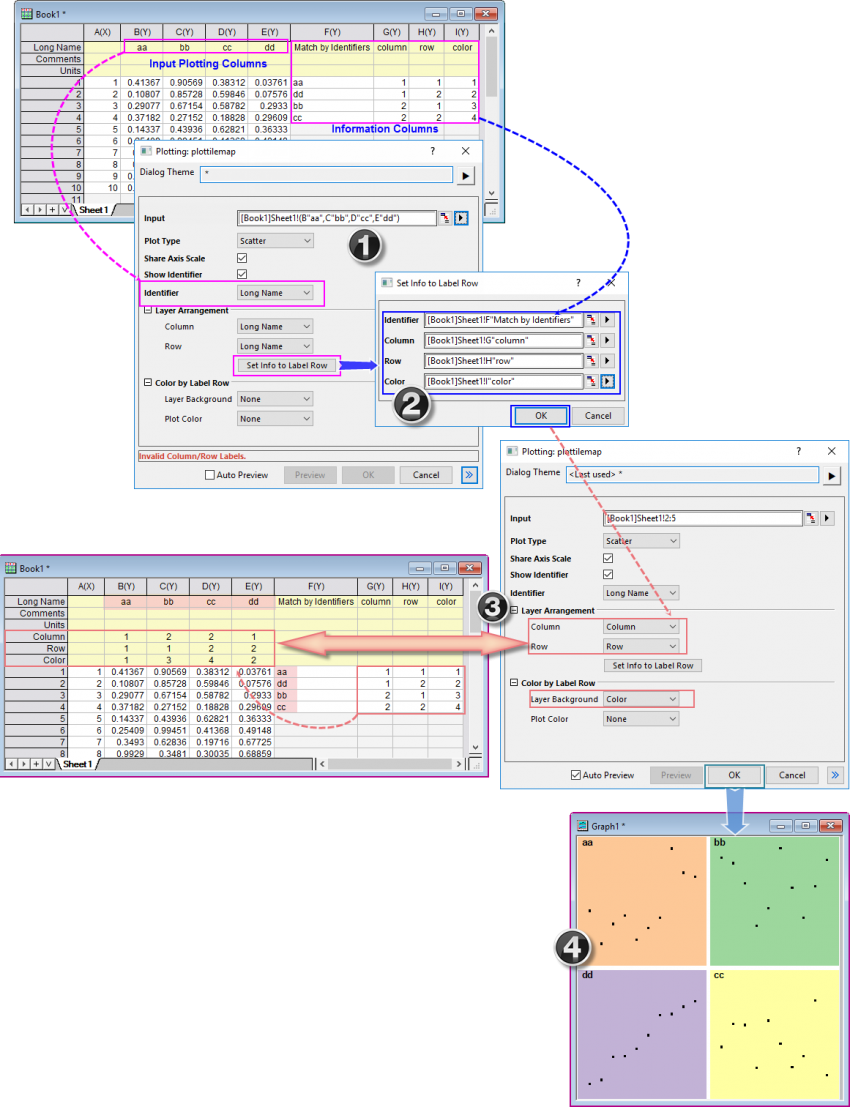Open Dialog Theme arrow menu beside '<Last used>'
Viewport: 850px width, 1107px height.
point(831,476)
